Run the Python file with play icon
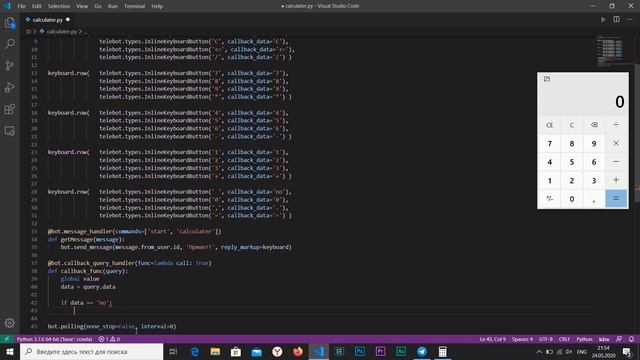Image resolution: width=640 pixels, height=360 pixels. 603,20
